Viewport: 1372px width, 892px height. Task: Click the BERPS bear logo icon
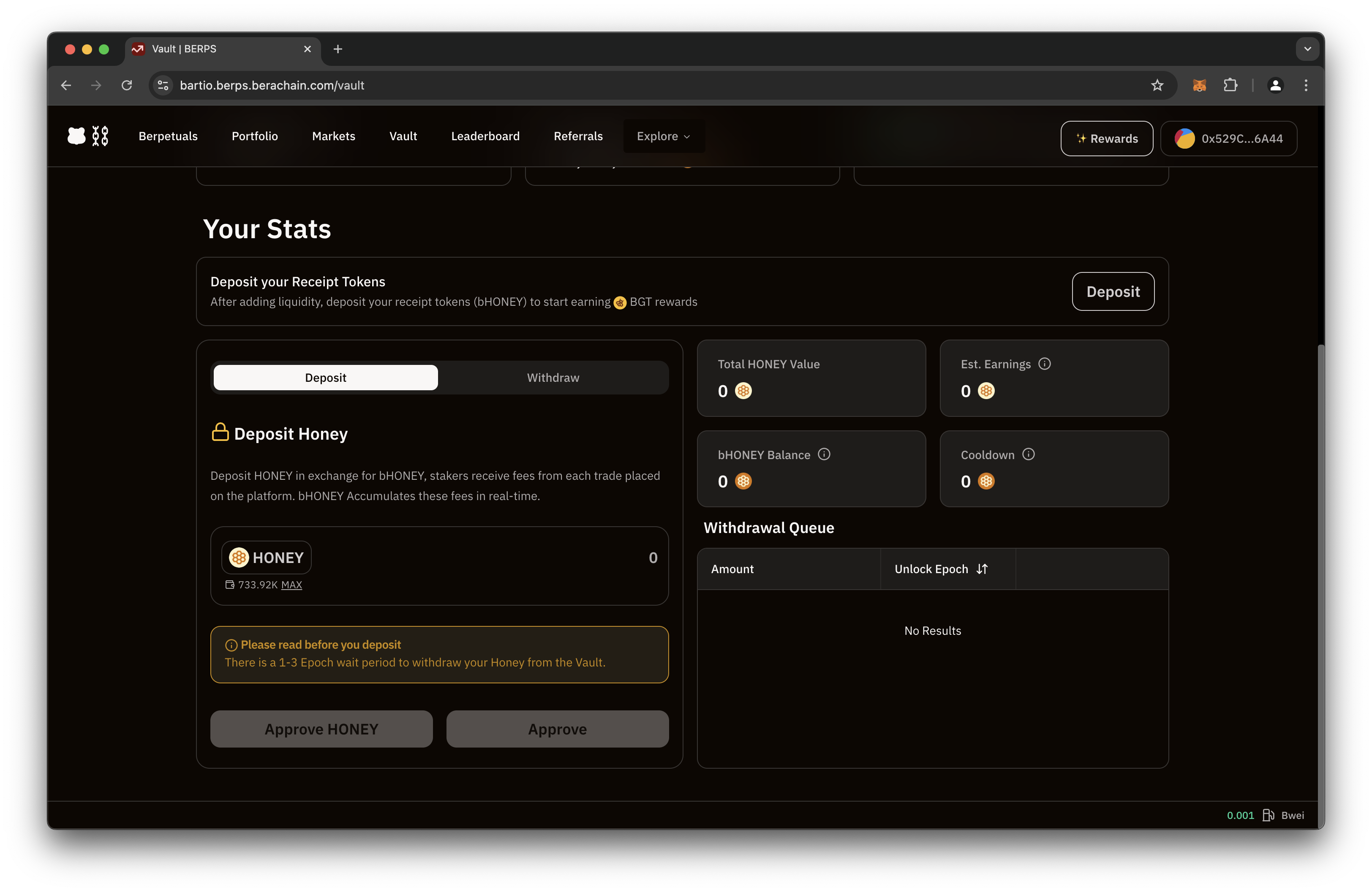click(x=78, y=136)
